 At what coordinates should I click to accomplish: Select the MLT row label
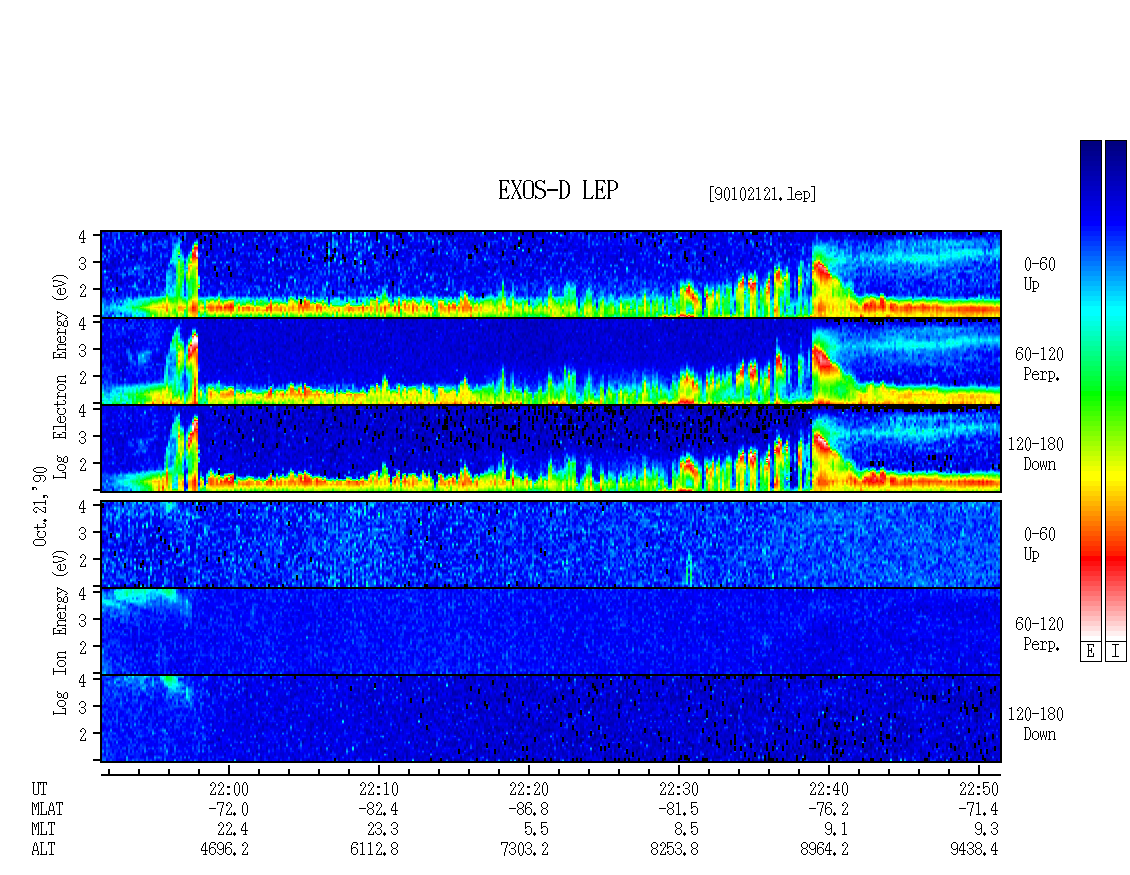[43, 829]
